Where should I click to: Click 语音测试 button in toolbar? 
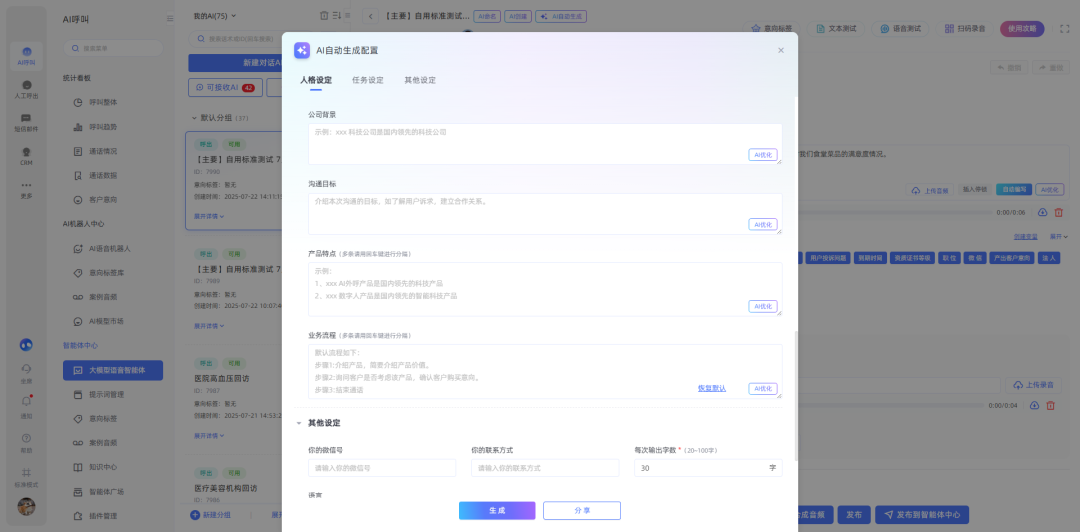[900, 29]
